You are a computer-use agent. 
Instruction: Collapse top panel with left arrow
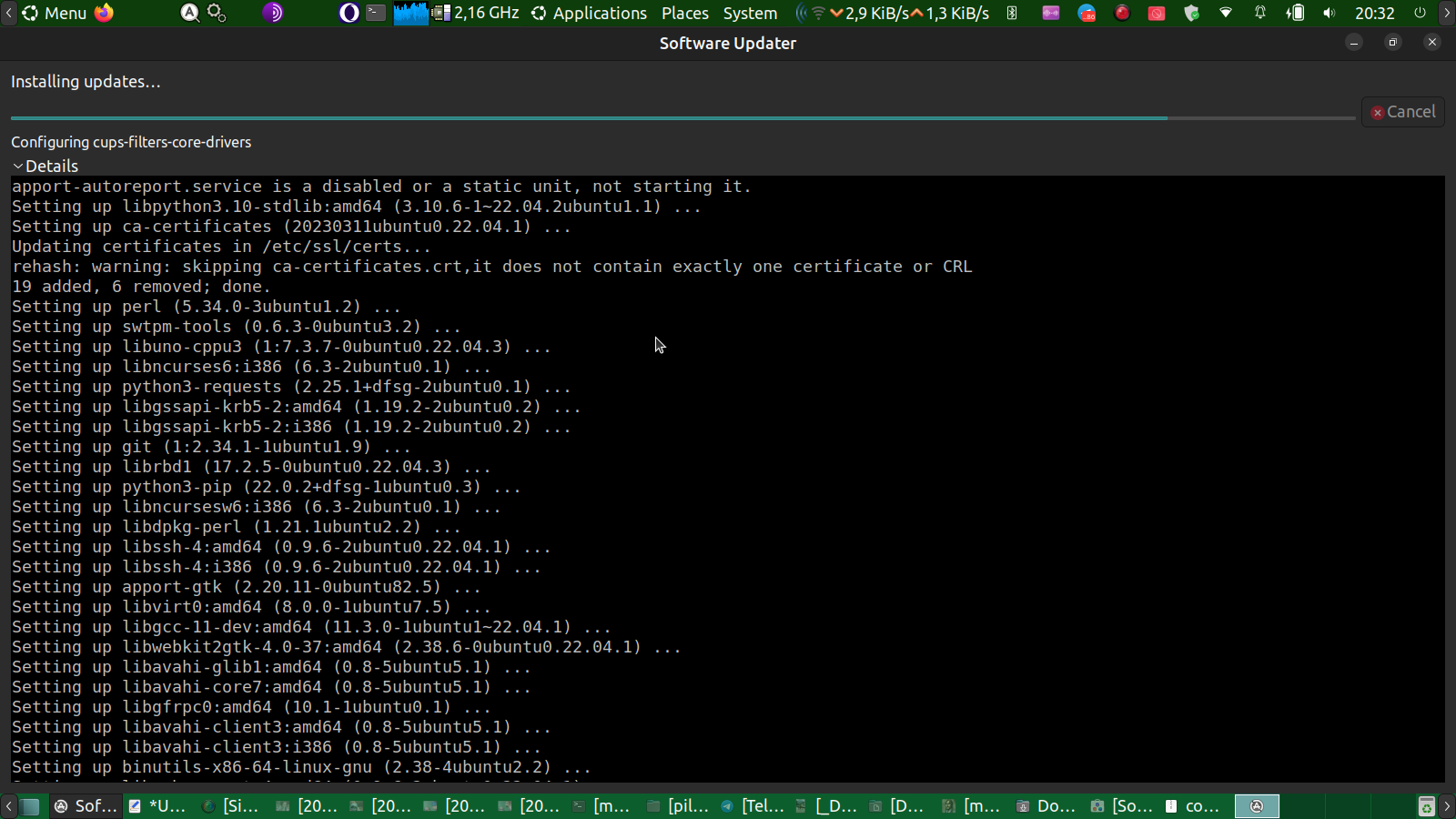[x=8, y=13]
